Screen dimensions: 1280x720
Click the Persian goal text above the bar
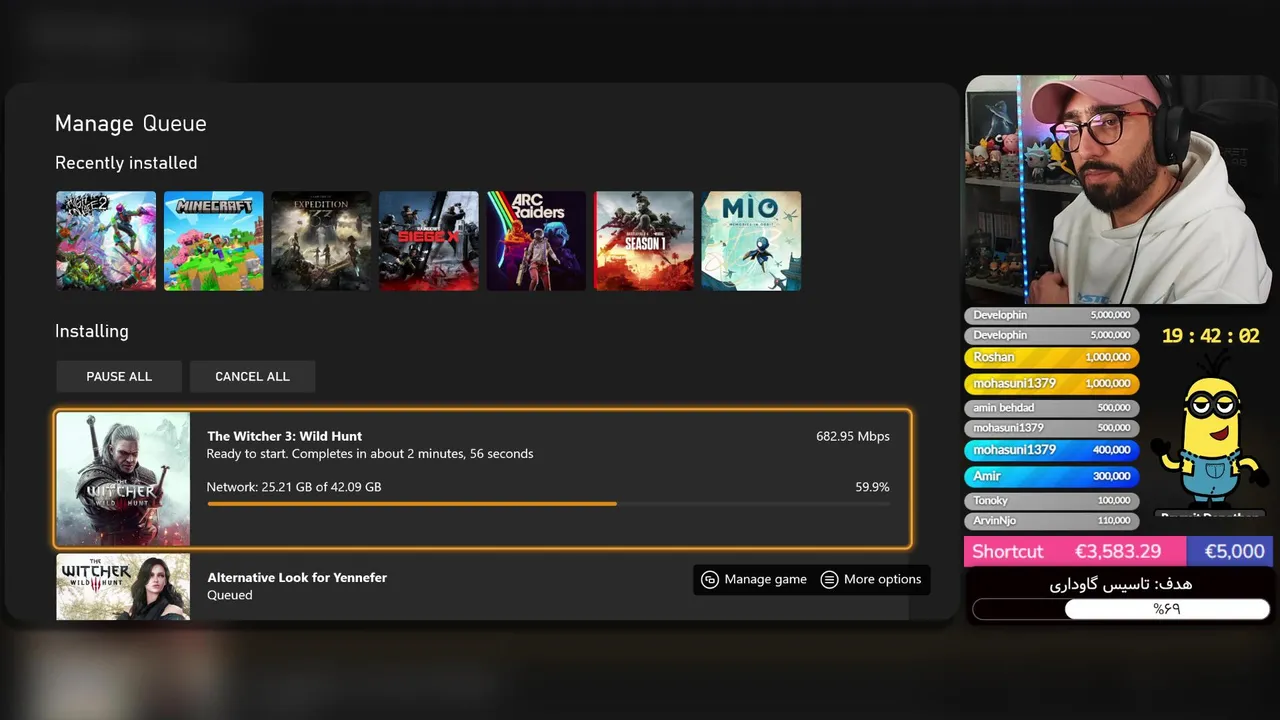1121,584
